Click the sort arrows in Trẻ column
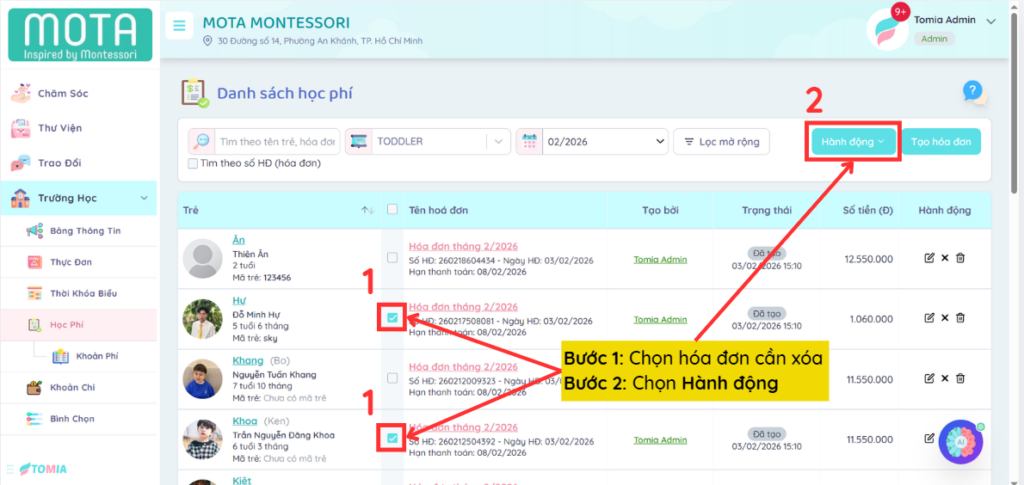 (367, 210)
